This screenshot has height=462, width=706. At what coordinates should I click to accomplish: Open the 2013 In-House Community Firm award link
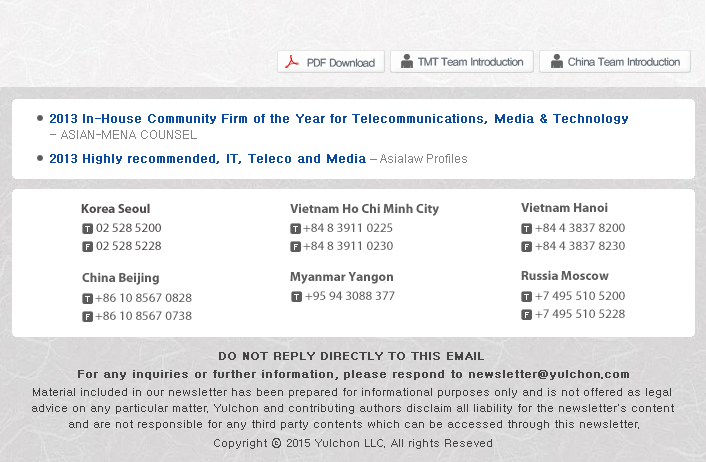click(339, 118)
